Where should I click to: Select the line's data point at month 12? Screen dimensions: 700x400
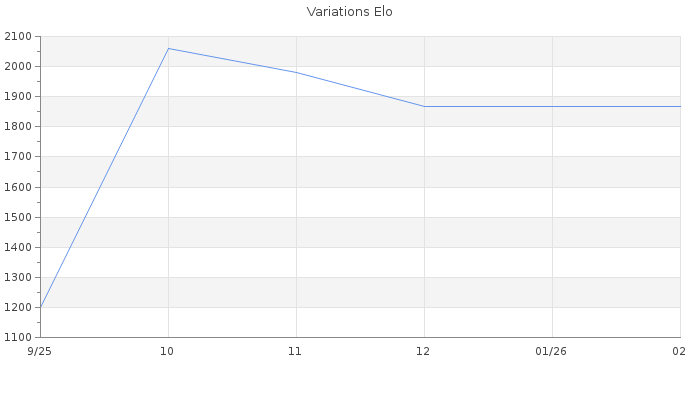(424, 106)
